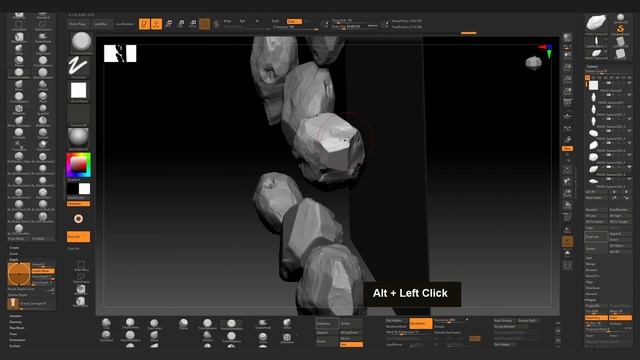Toggle the orange Draw mode button
The image size is (640, 360).
[156, 24]
